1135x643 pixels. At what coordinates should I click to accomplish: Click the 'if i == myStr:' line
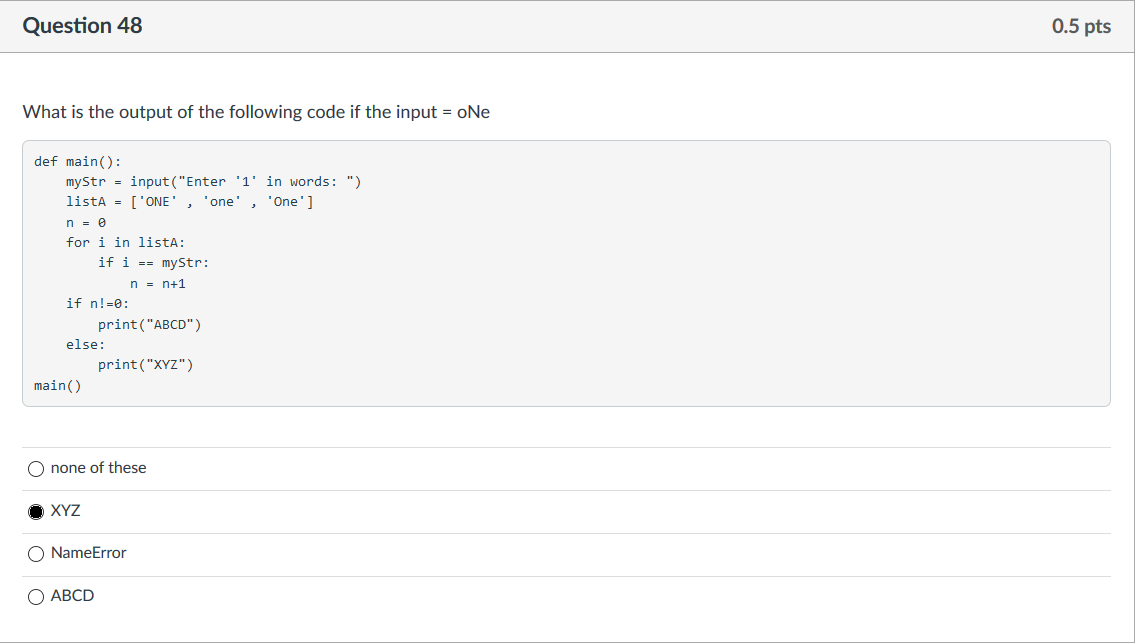[x=153, y=262]
